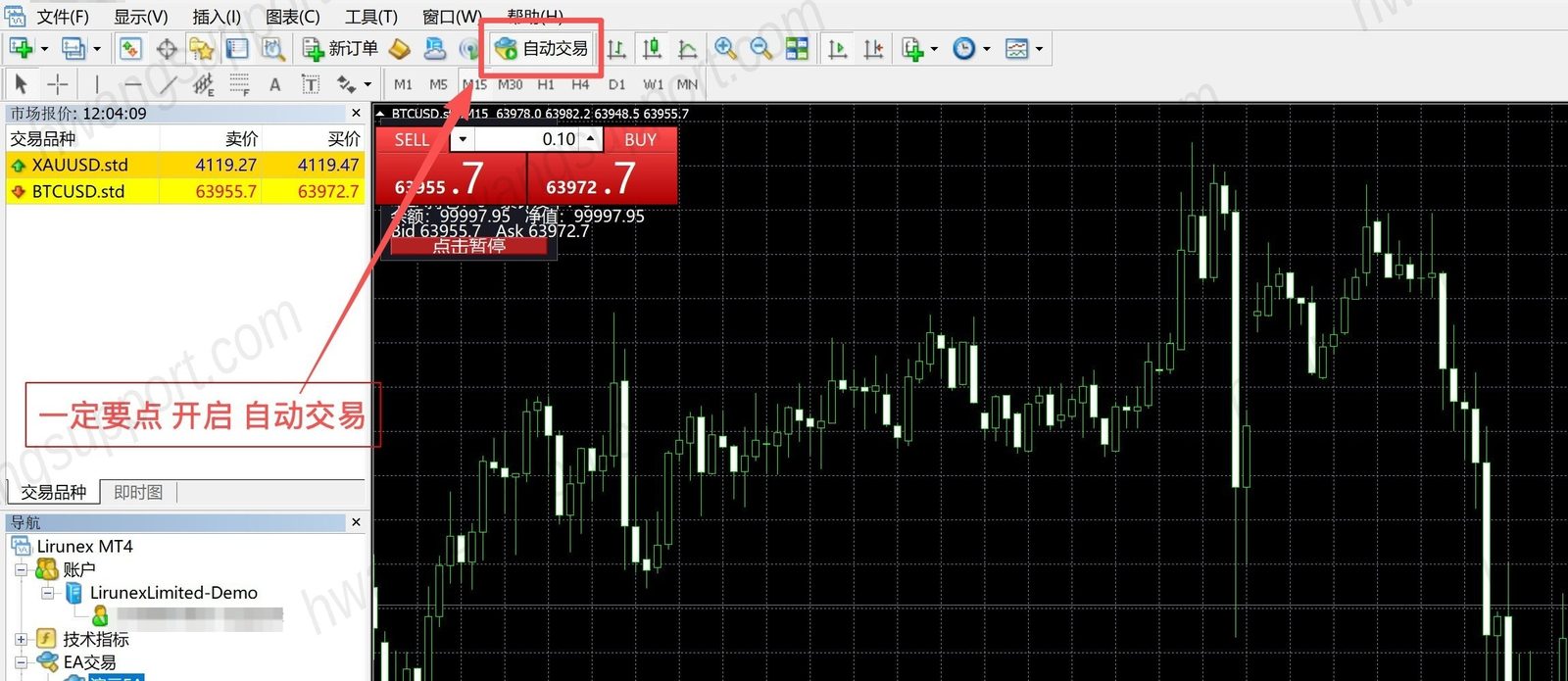Open the lot size dropdown arrow
Screen dimensions: 1568x681
pos(462,139)
